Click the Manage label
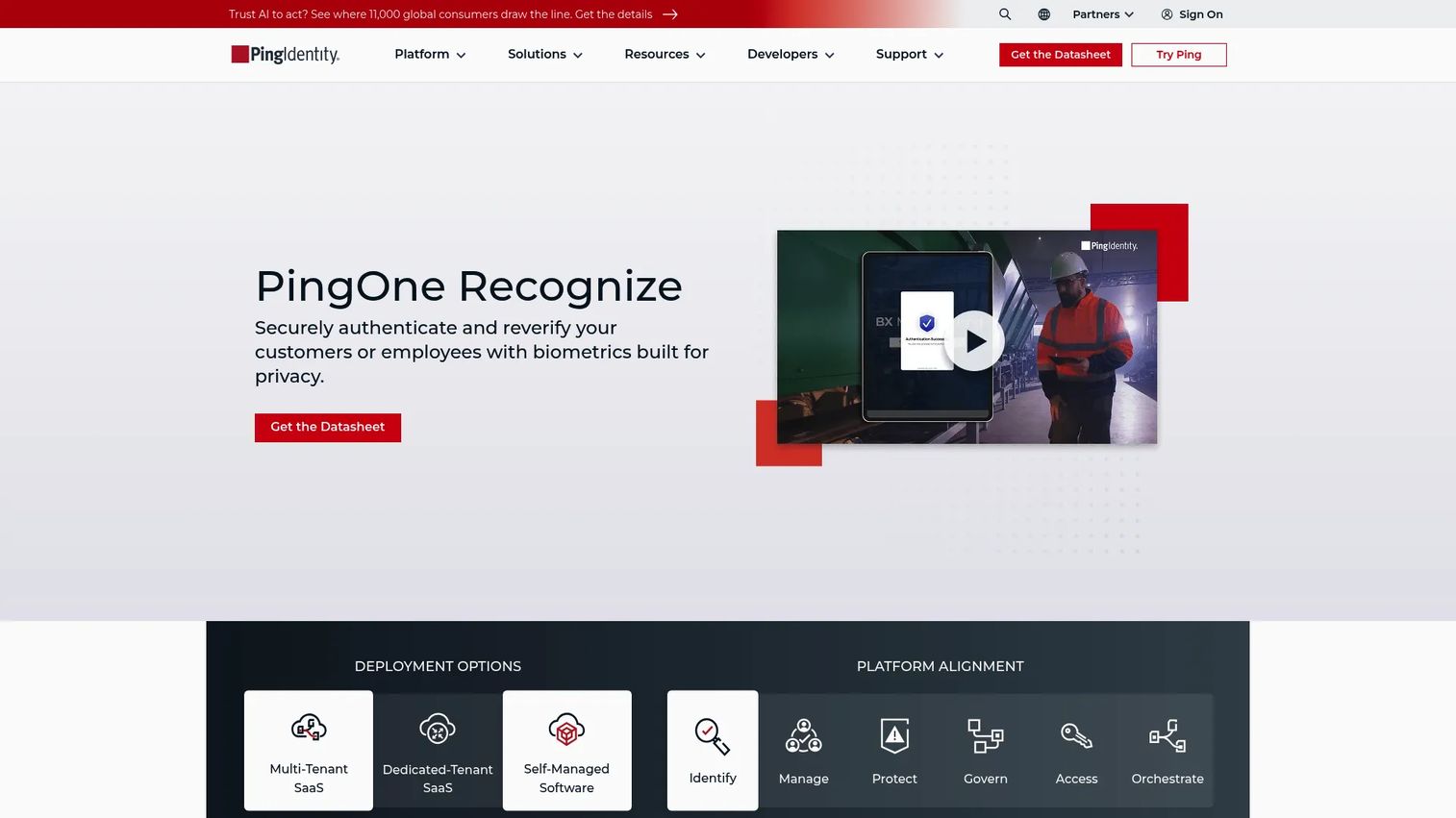 [x=804, y=779]
